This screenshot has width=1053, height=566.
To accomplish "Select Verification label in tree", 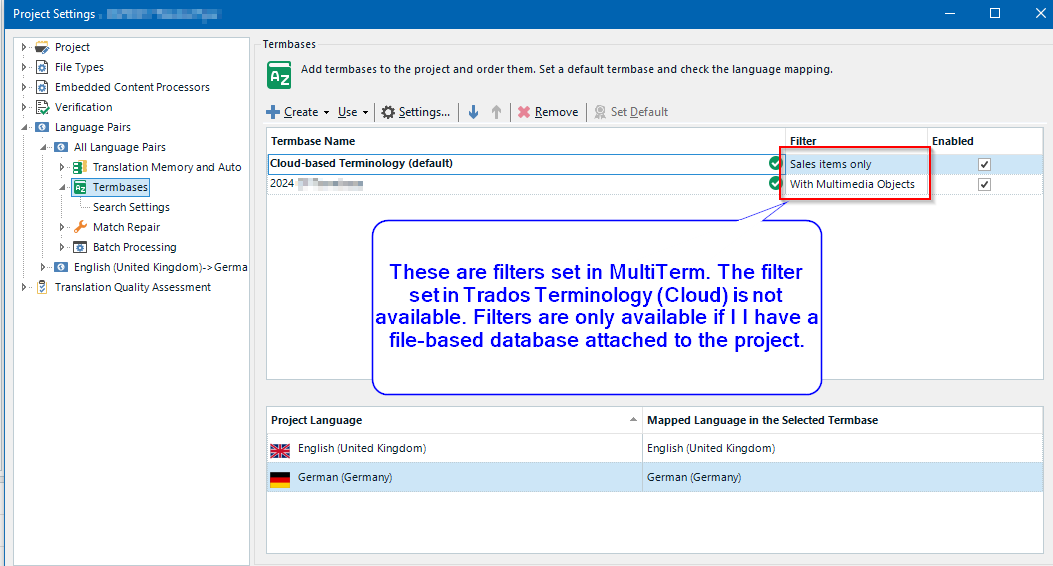I will pyautogui.click(x=83, y=107).
